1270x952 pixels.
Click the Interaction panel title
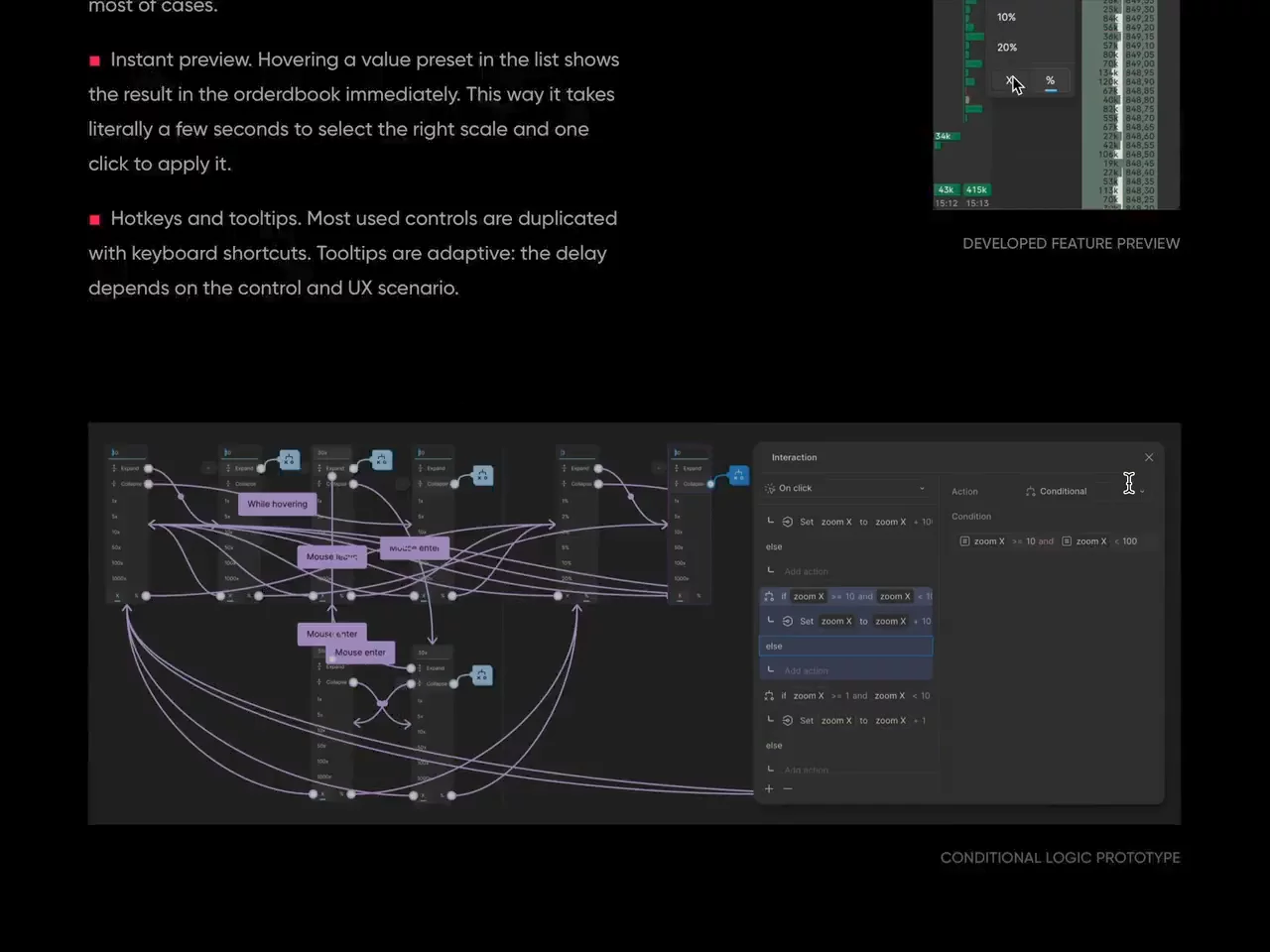pos(795,457)
